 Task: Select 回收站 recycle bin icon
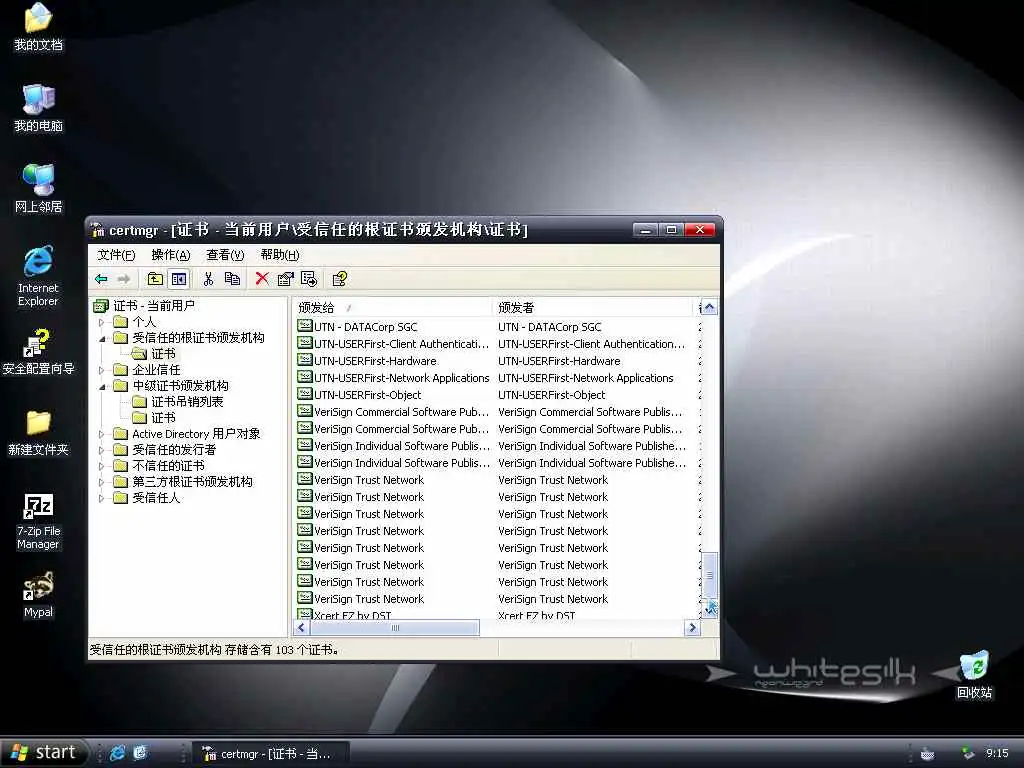coord(974,675)
